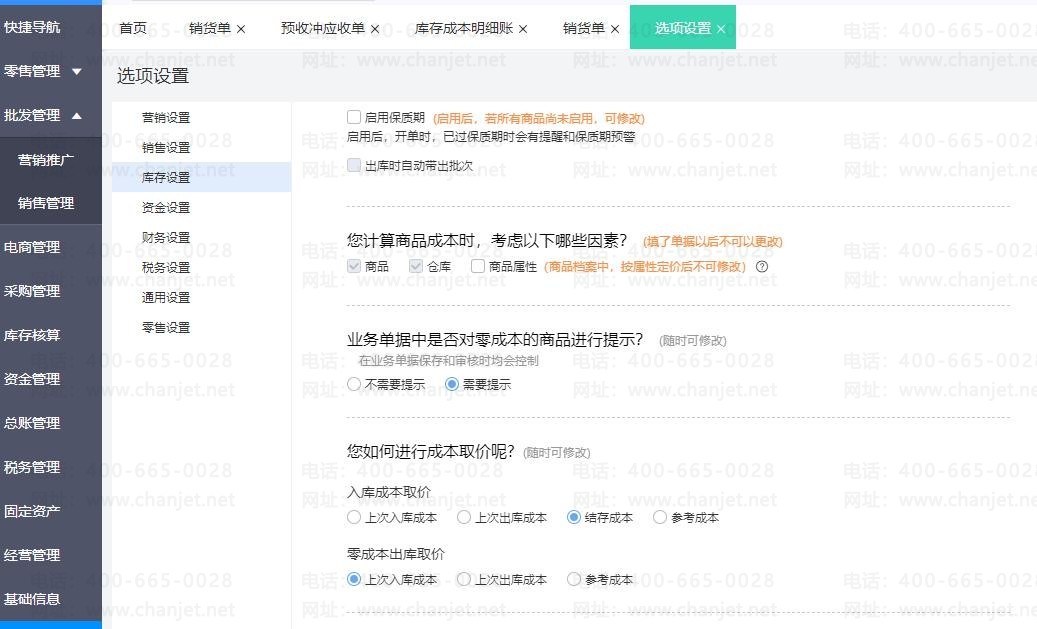Open 库存设置 settings section

point(201,177)
